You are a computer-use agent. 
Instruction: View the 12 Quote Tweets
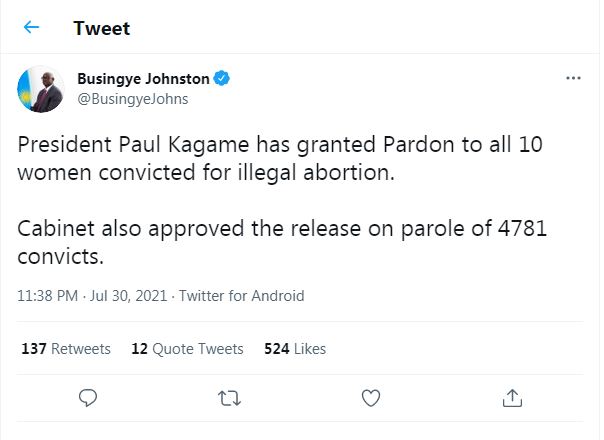[187, 349]
